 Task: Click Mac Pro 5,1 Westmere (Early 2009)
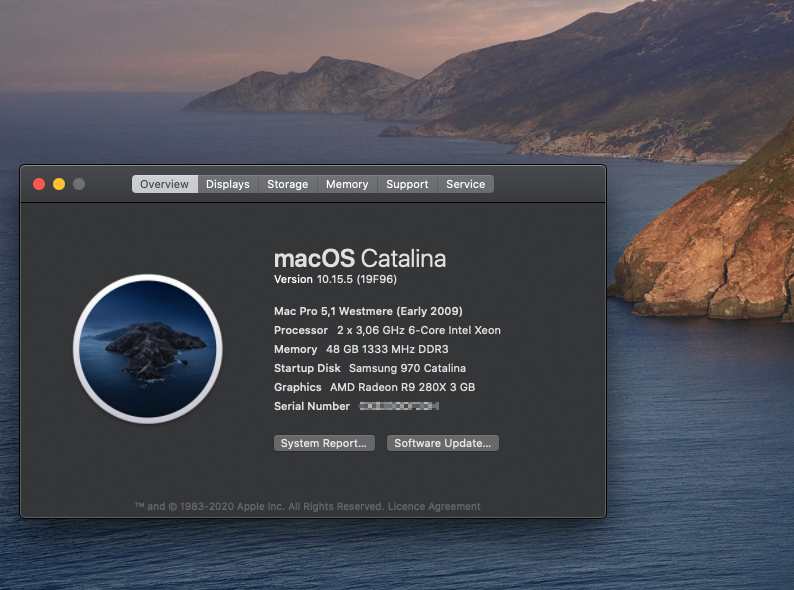(368, 311)
